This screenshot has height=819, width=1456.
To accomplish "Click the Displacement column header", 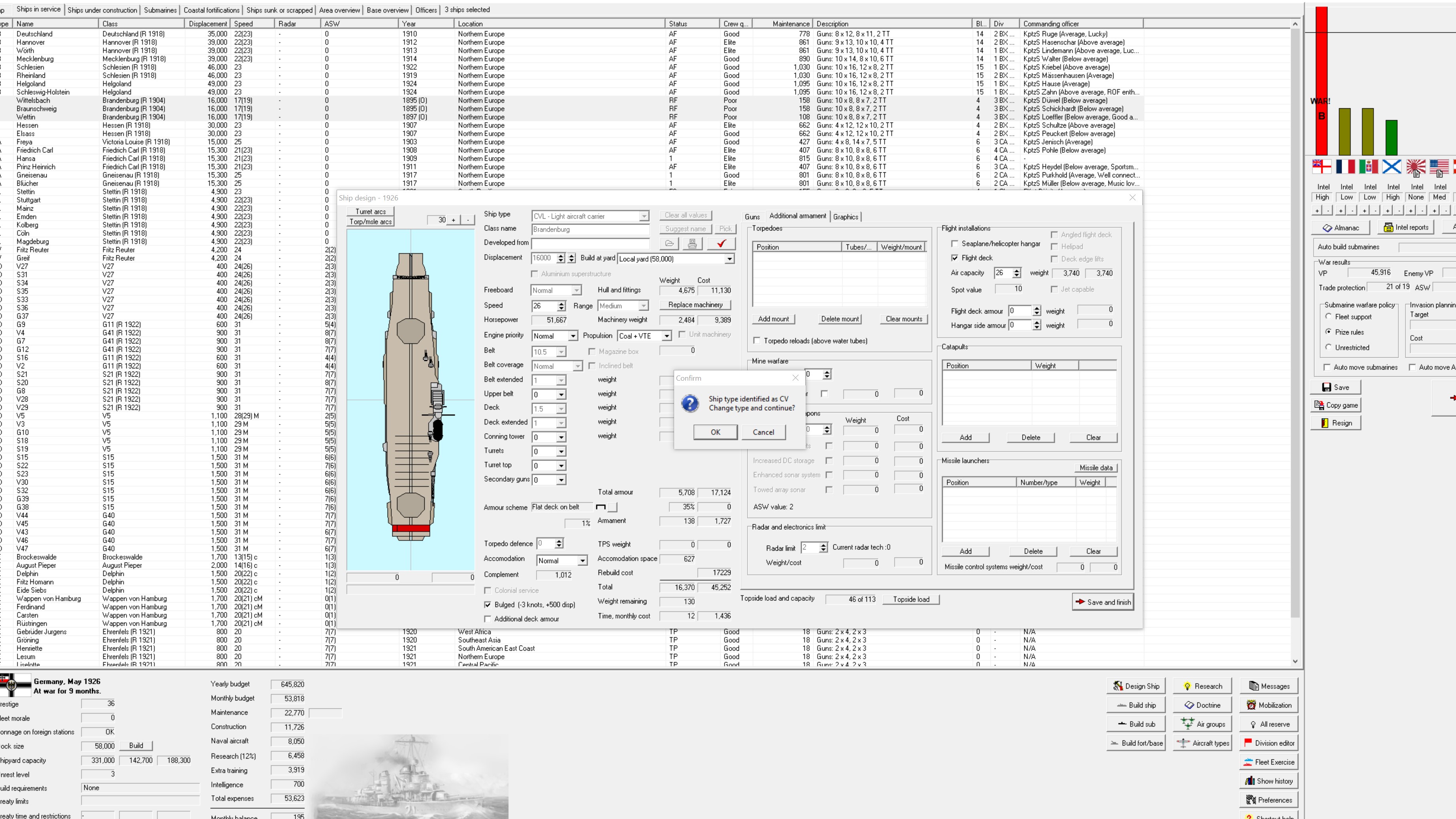I will tap(207, 24).
